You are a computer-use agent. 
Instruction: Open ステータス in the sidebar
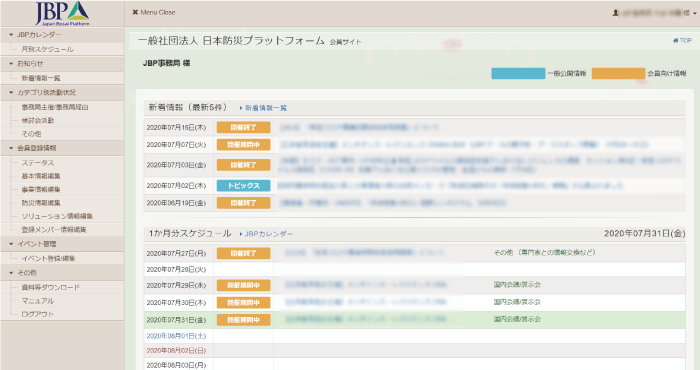pos(38,163)
